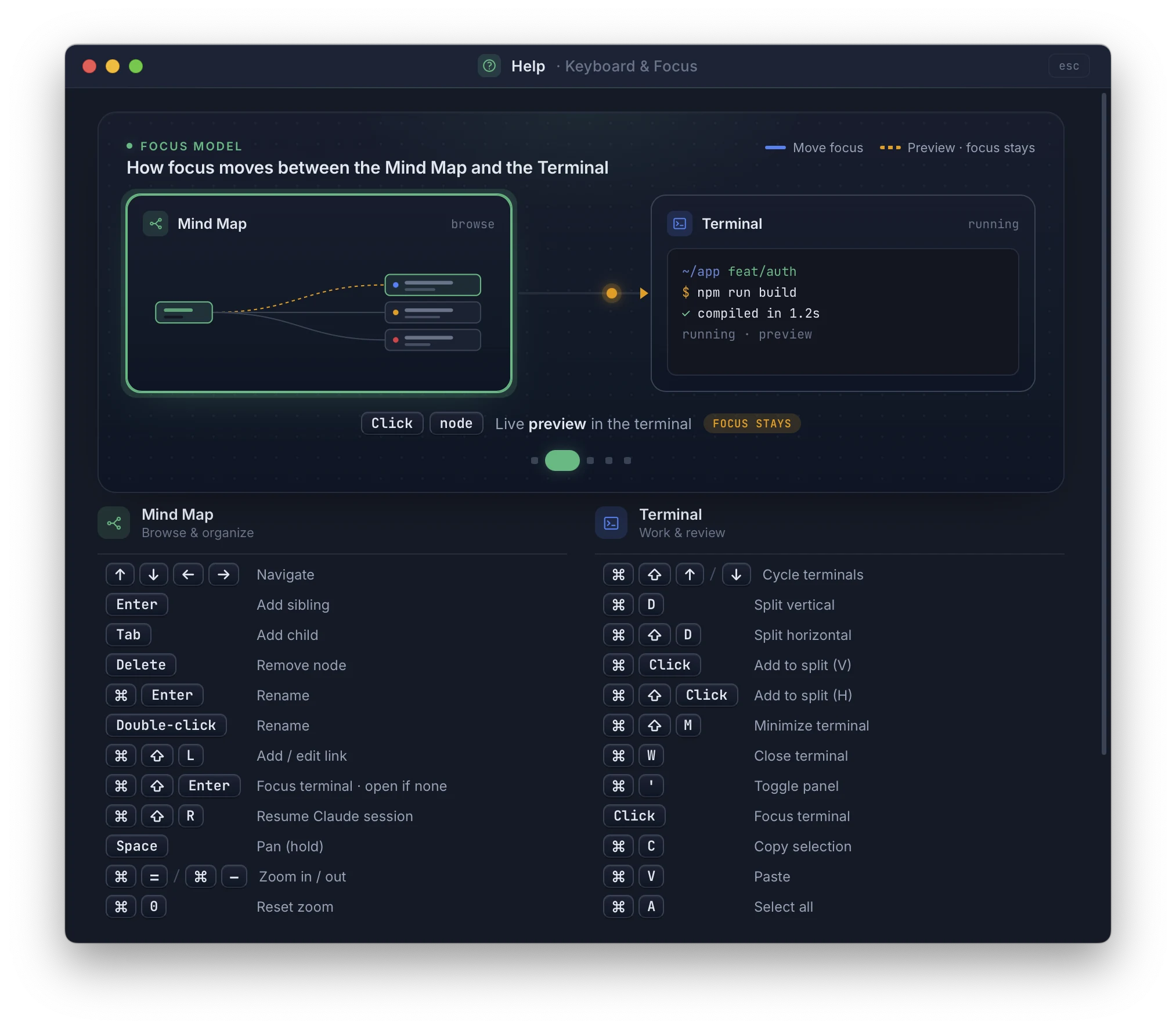This screenshot has width=1176, height=1029.
Task: Click the 'Toggle panel' label
Action: 796,786
